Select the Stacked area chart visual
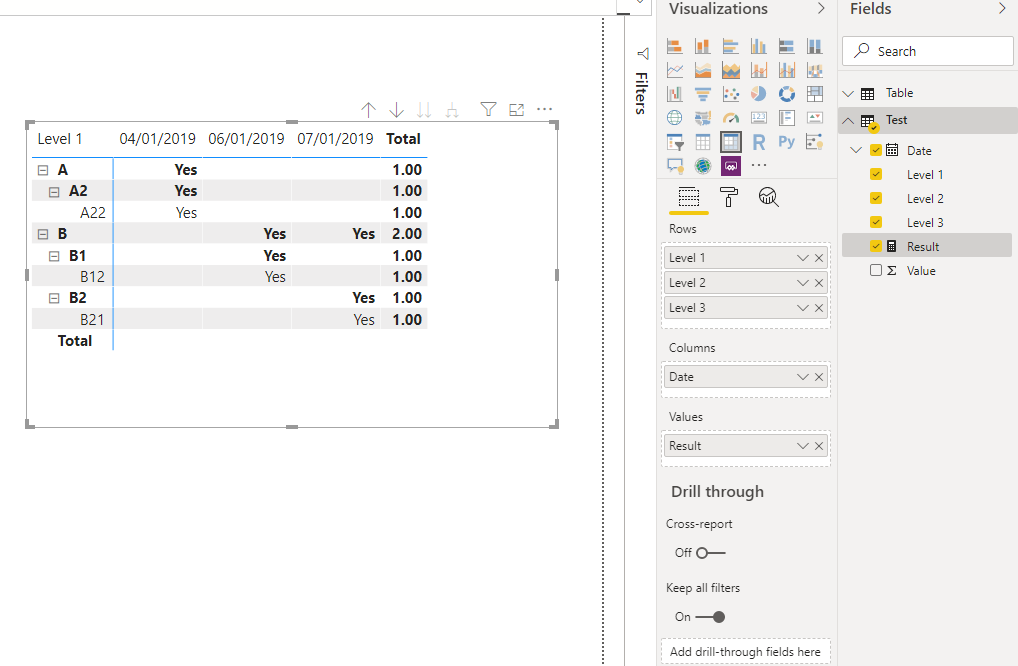This screenshot has width=1018, height=666. click(702, 70)
